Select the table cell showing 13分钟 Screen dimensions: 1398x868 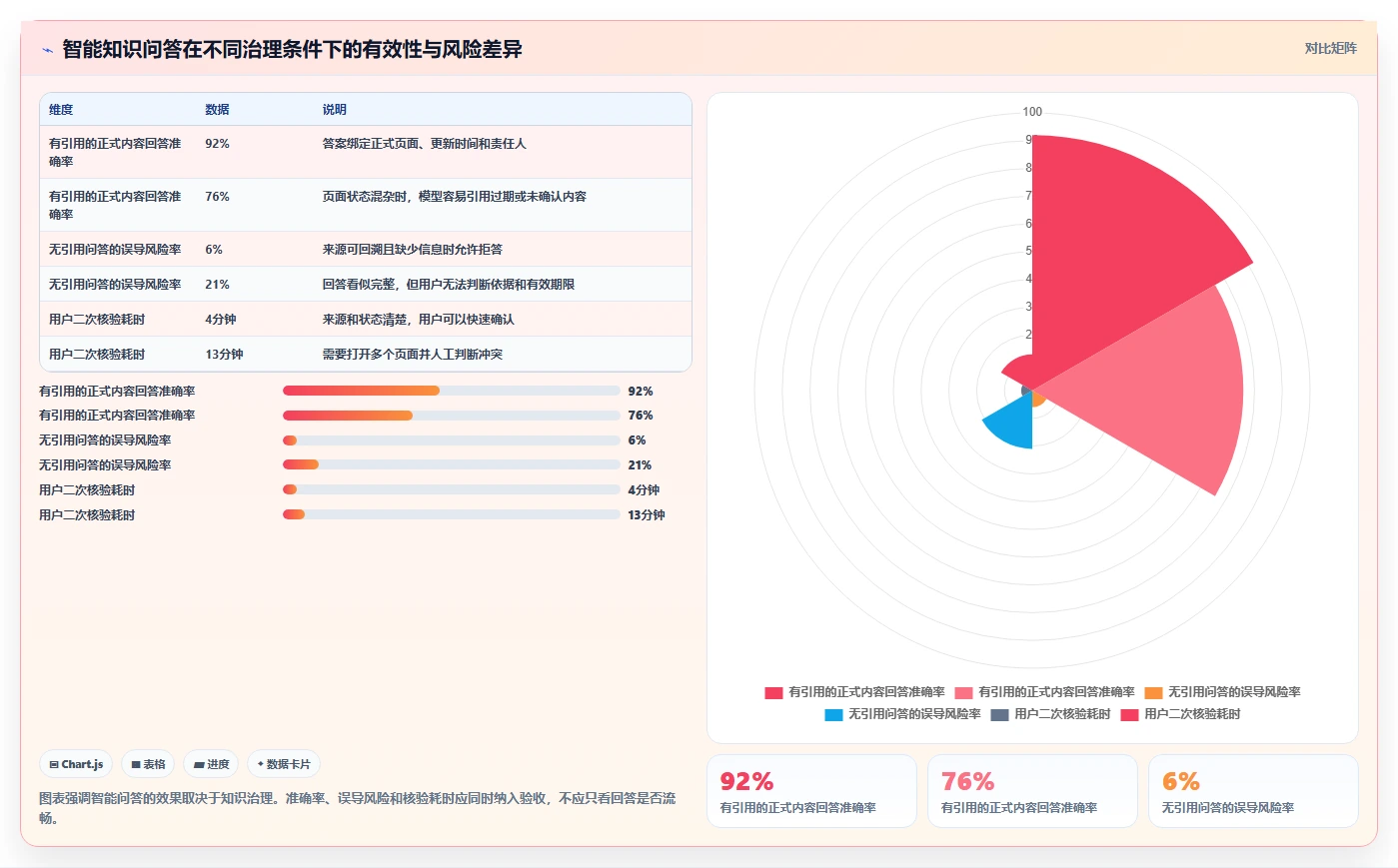point(224,355)
